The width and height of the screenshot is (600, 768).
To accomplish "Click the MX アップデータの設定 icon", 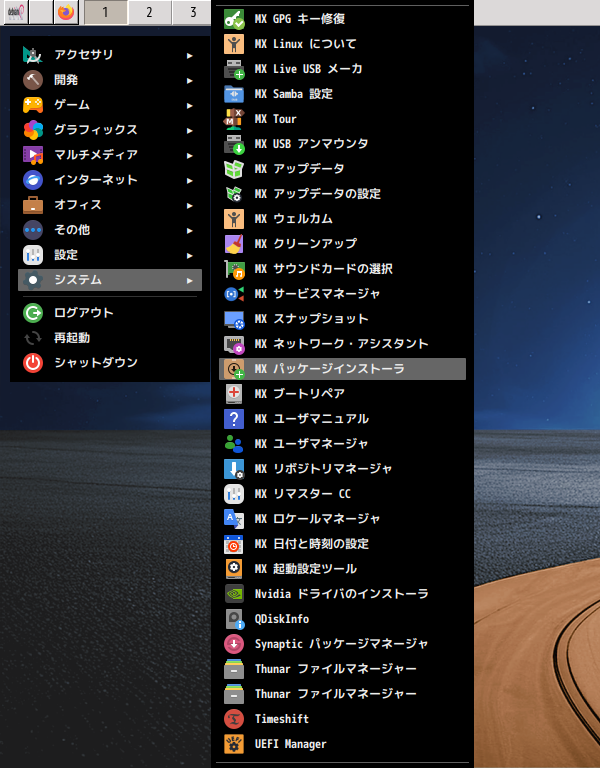I will [234, 194].
